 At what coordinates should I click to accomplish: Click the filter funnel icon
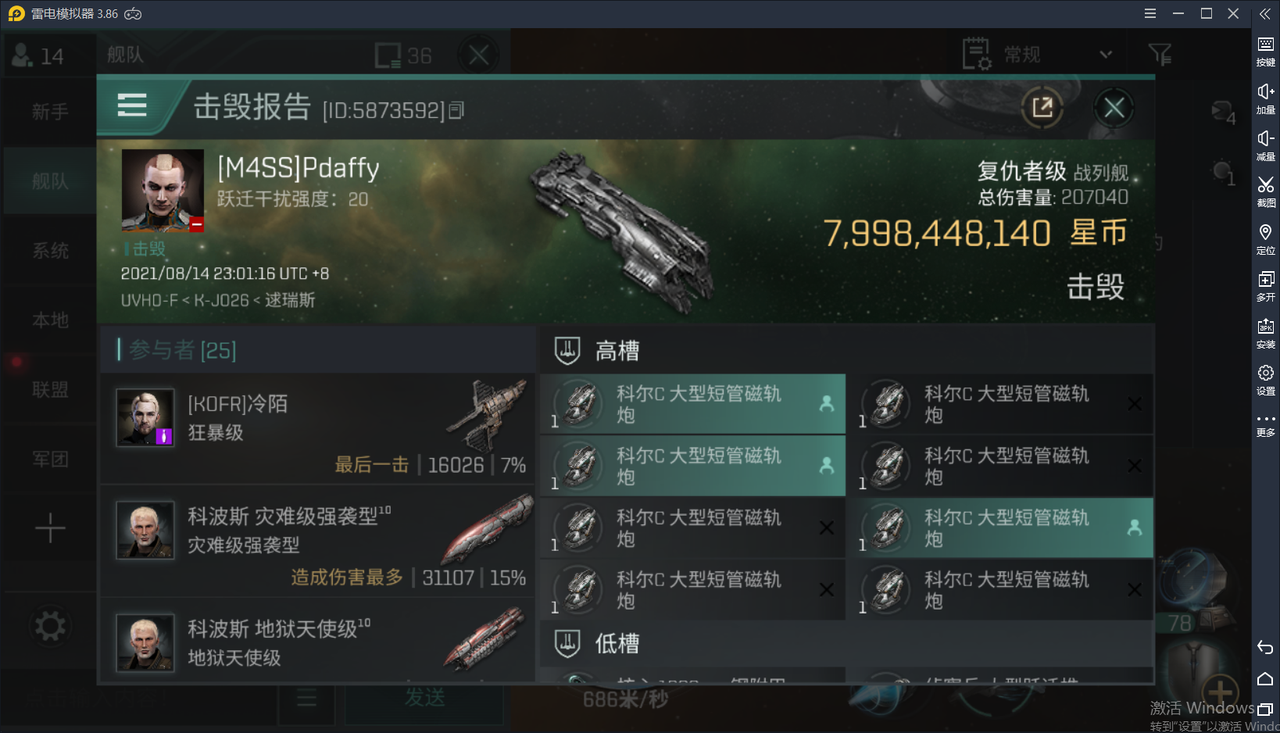tap(1160, 54)
